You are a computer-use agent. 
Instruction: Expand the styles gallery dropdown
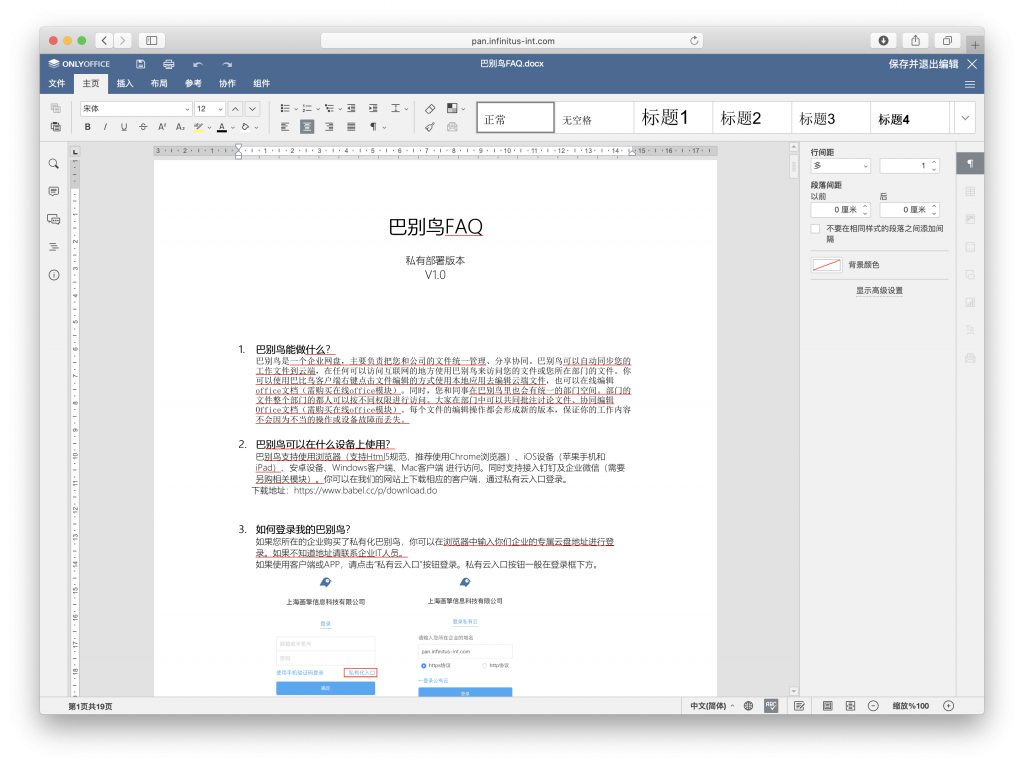coord(965,118)
